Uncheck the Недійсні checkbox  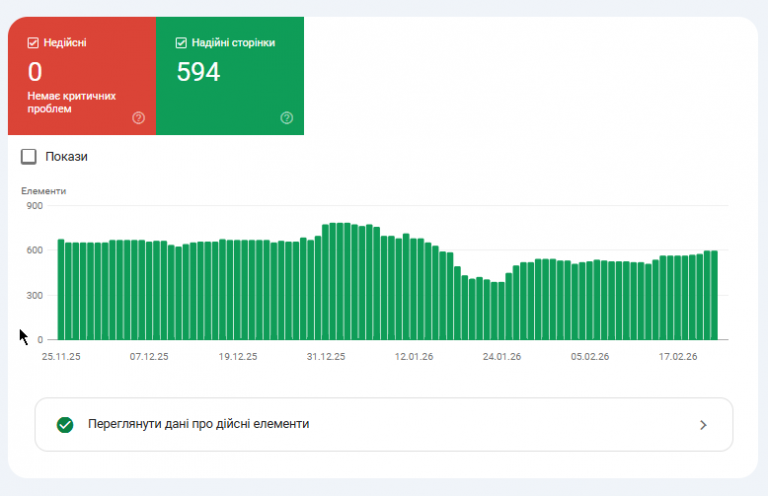tap(33, 43)
